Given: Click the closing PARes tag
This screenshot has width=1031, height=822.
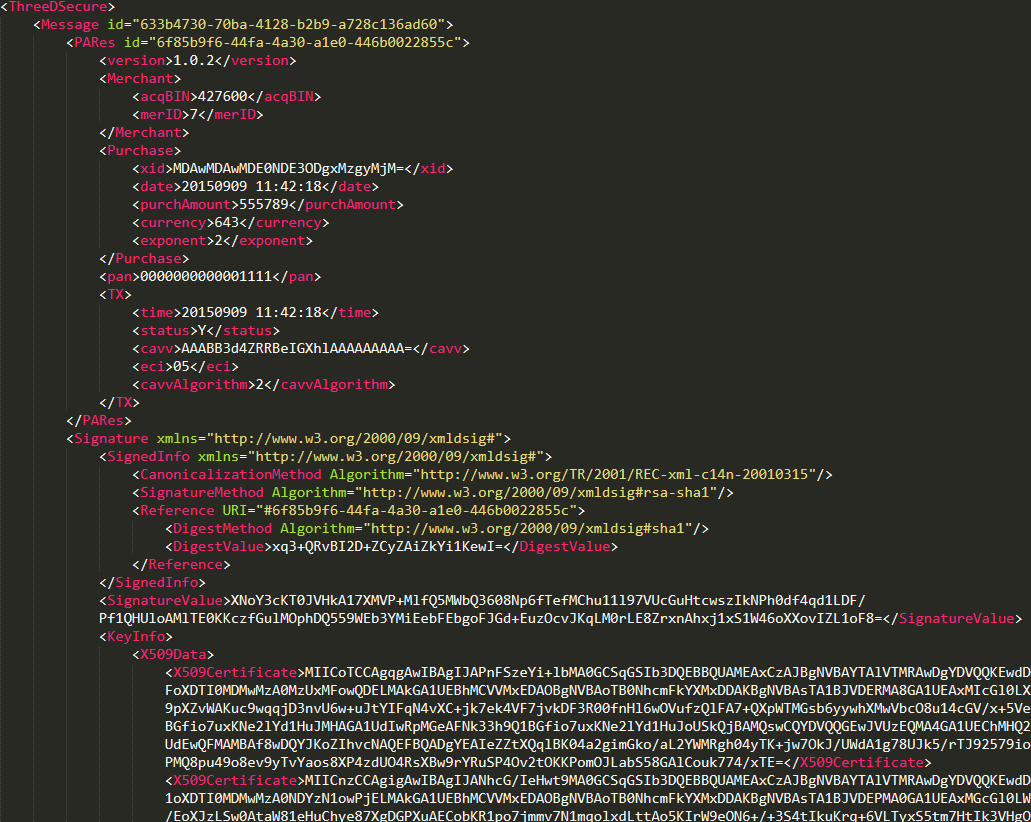Looking at the screenshot, I should point(99,420).
